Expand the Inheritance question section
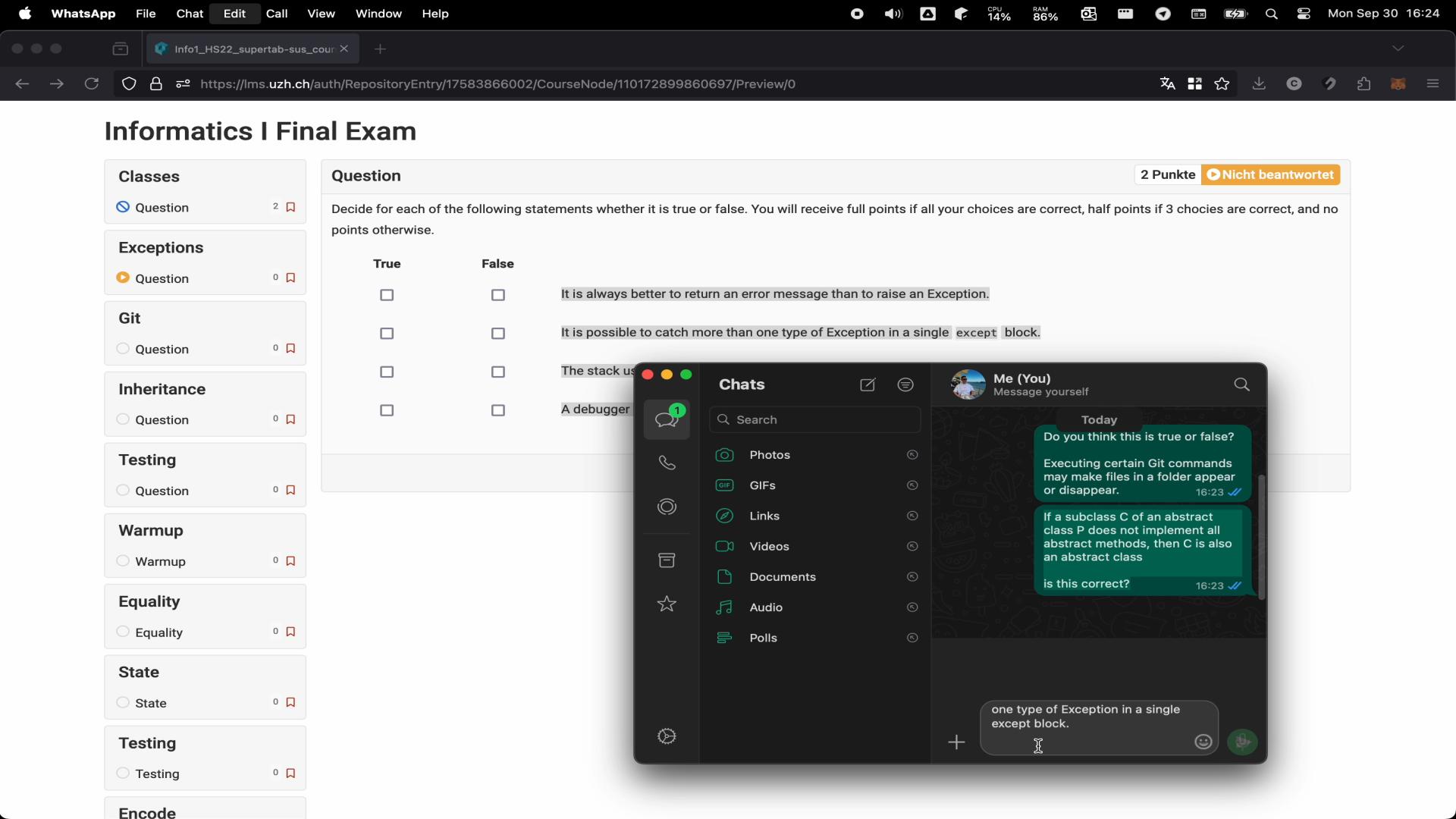 pyautogui.click(x=162, y=419)
